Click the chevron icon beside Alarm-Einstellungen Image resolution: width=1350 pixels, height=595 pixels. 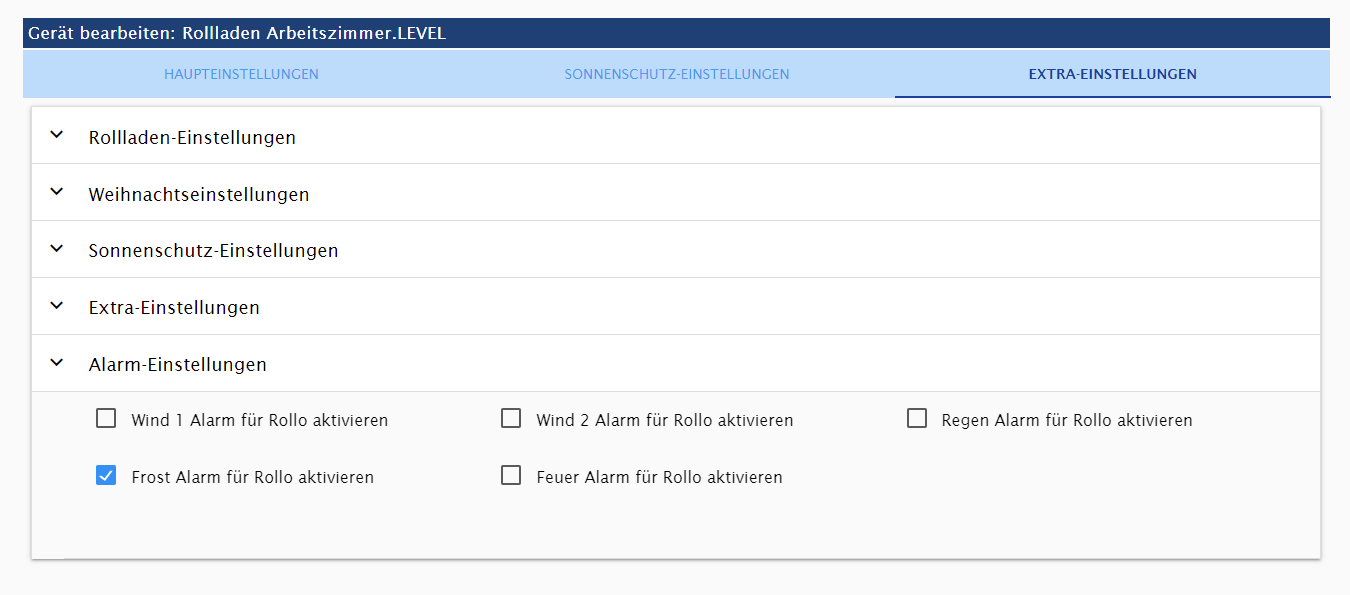click(57, 363)
